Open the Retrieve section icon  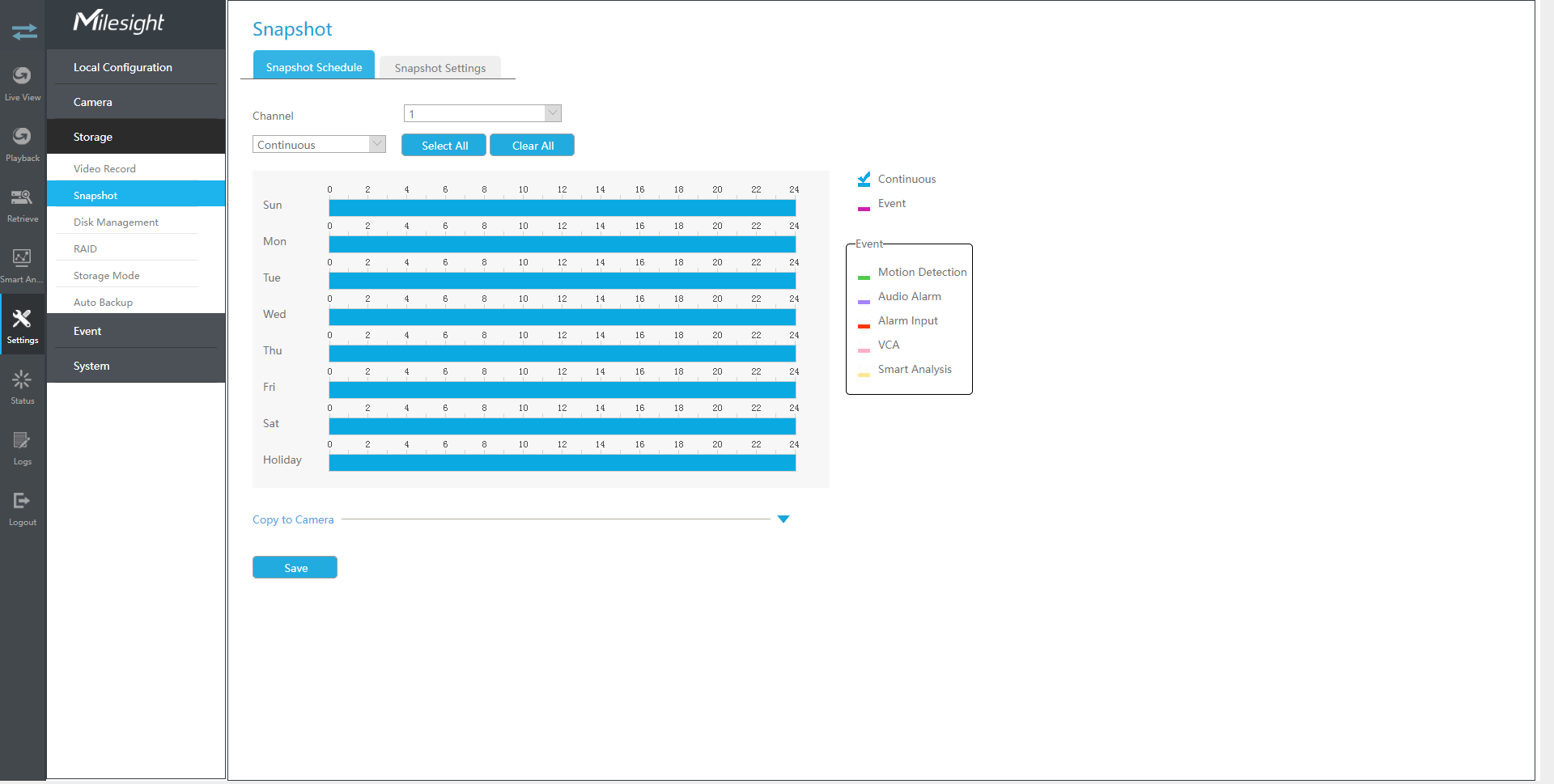(23, 204)
